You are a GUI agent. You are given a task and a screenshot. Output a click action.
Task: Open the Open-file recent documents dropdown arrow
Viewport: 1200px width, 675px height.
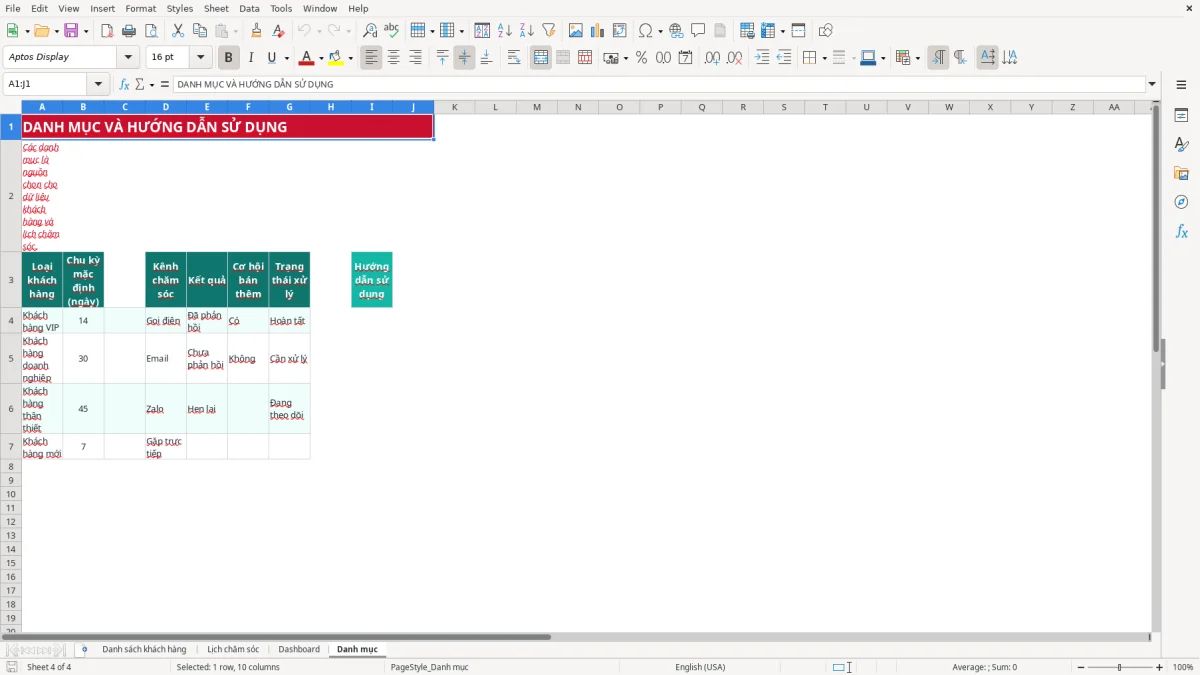[56, 31]
